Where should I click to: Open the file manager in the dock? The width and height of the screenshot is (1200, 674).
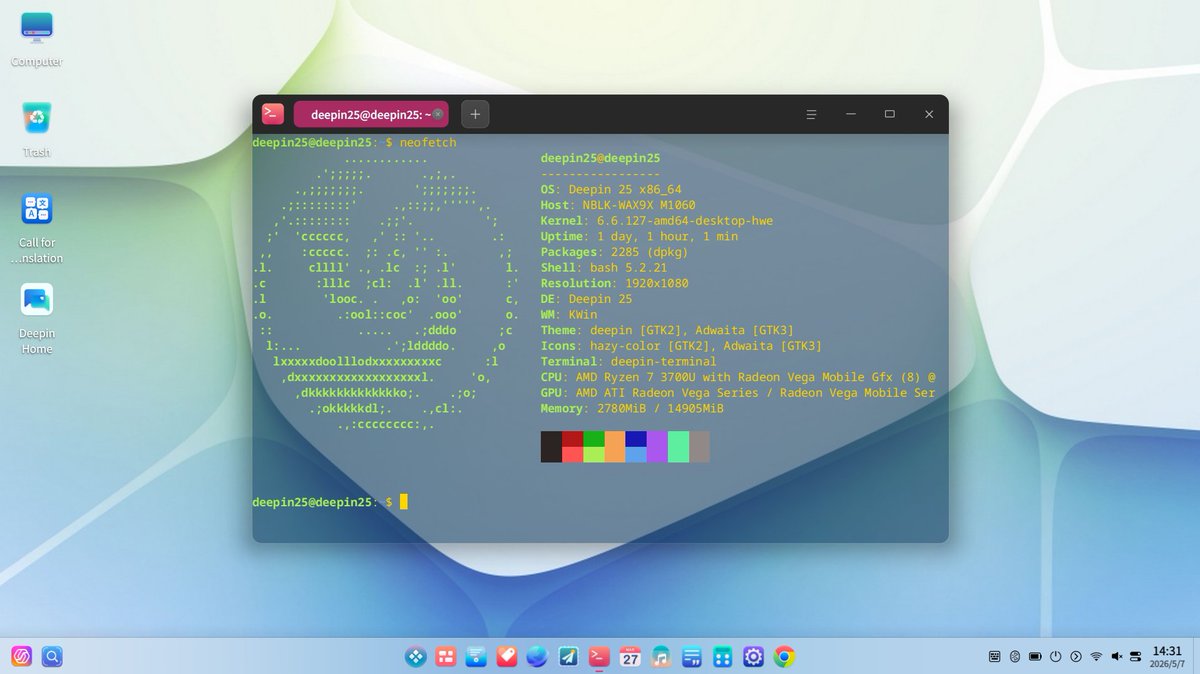coord(476,656)
